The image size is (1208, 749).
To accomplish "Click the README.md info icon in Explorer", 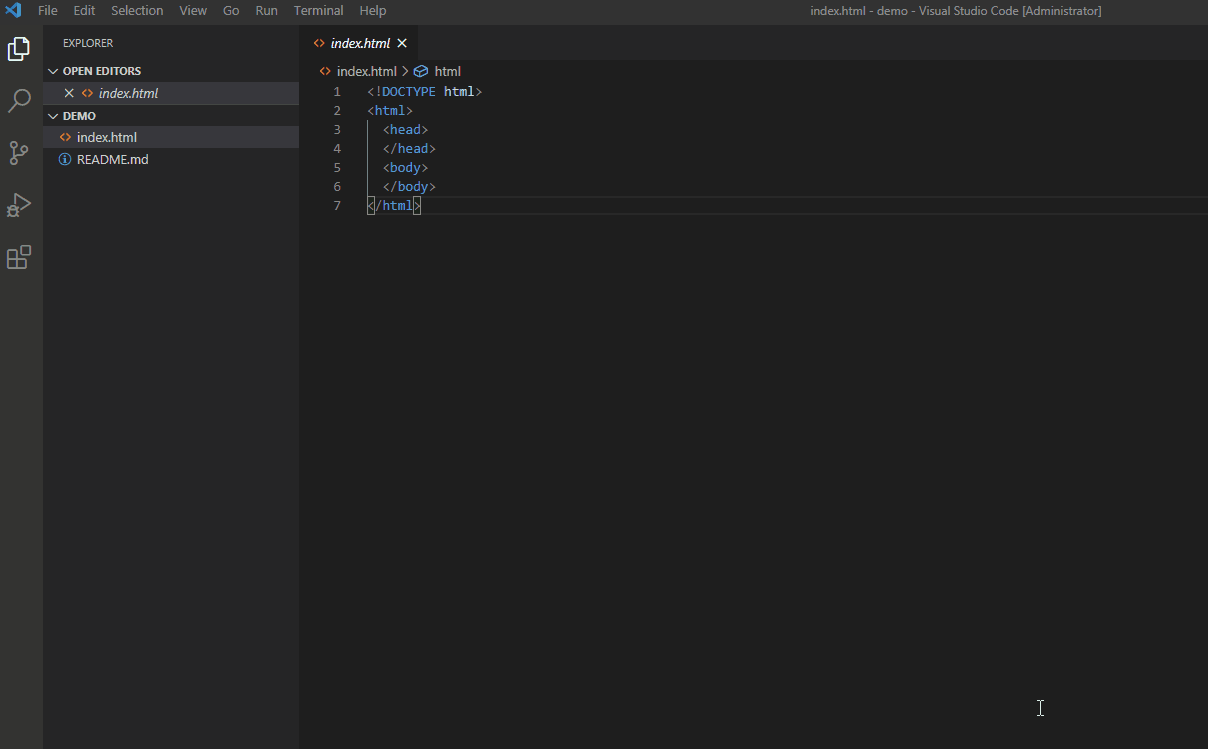I will pos(65,159).
